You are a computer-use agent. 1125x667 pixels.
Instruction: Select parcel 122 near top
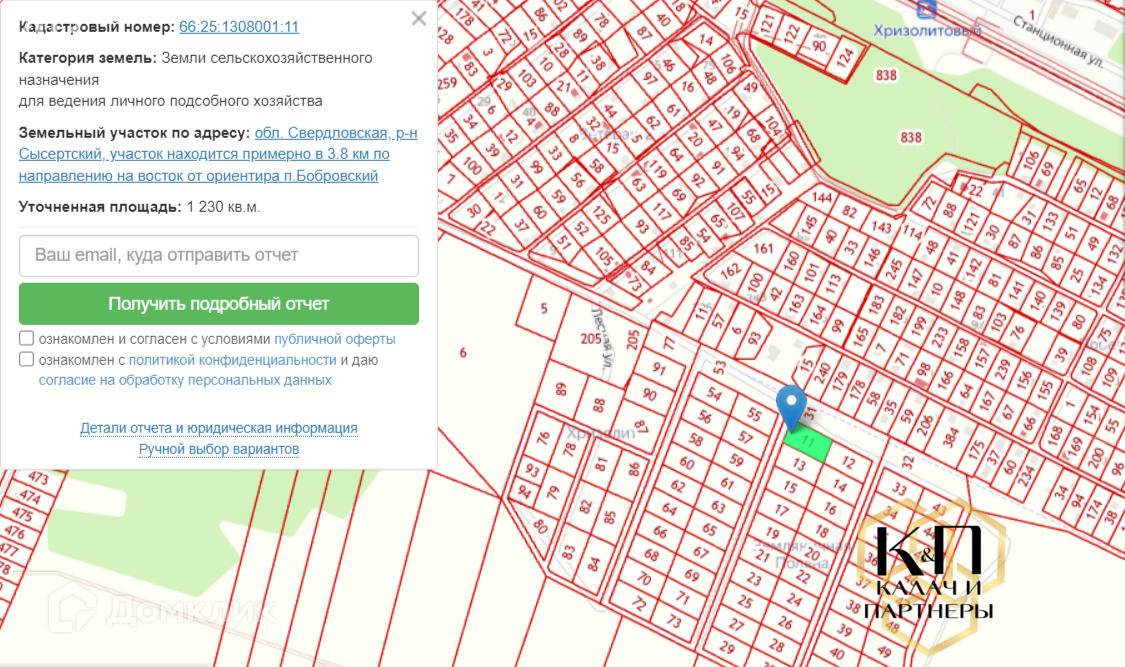pos(792,32)
